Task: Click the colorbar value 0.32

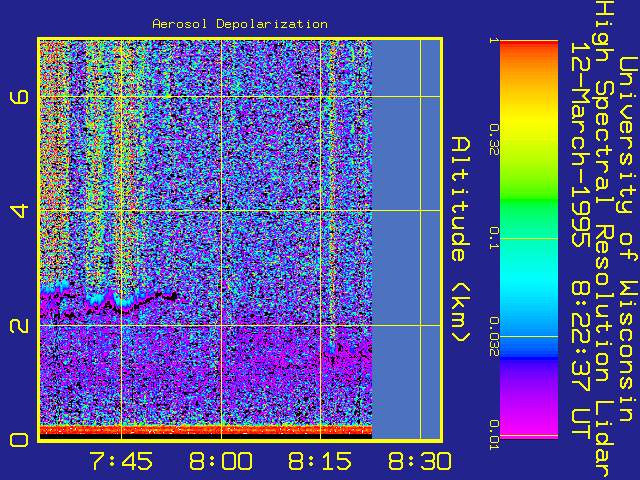Action: (493, 140)
